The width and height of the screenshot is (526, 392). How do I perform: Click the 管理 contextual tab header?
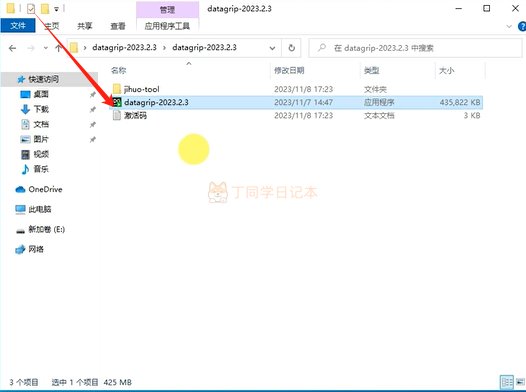[x=167, y=10]
